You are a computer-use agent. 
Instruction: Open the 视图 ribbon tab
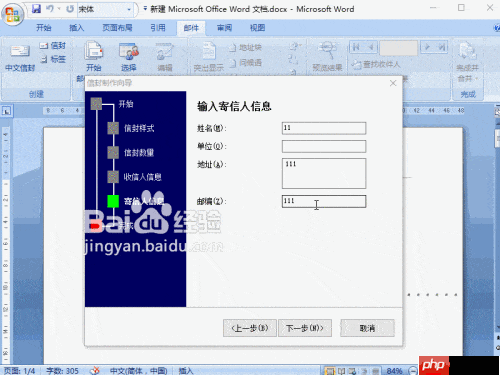[x=257, y=28]
